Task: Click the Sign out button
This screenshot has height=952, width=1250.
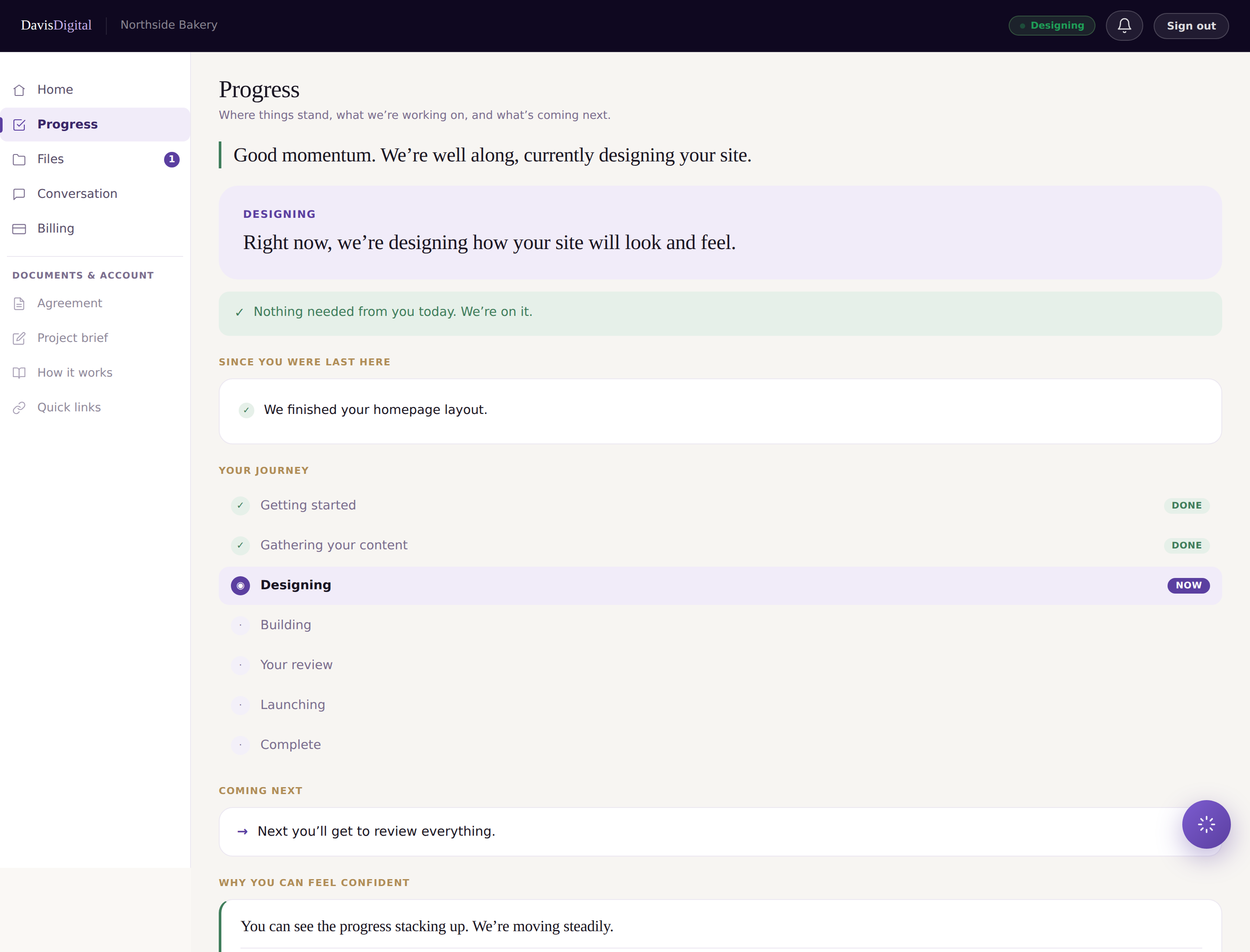Action: pos(1191,26)
